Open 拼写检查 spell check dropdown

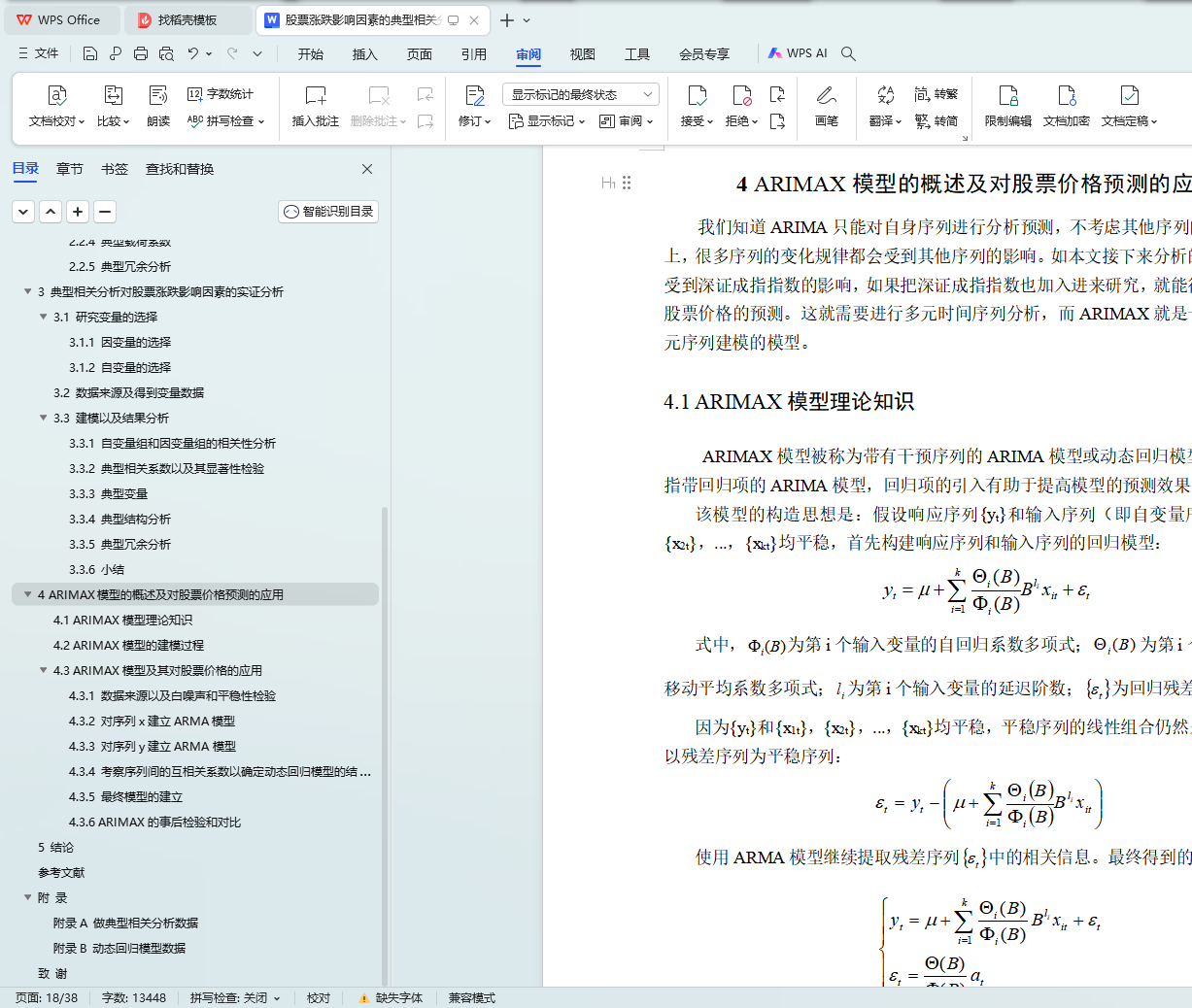[225, 121]
